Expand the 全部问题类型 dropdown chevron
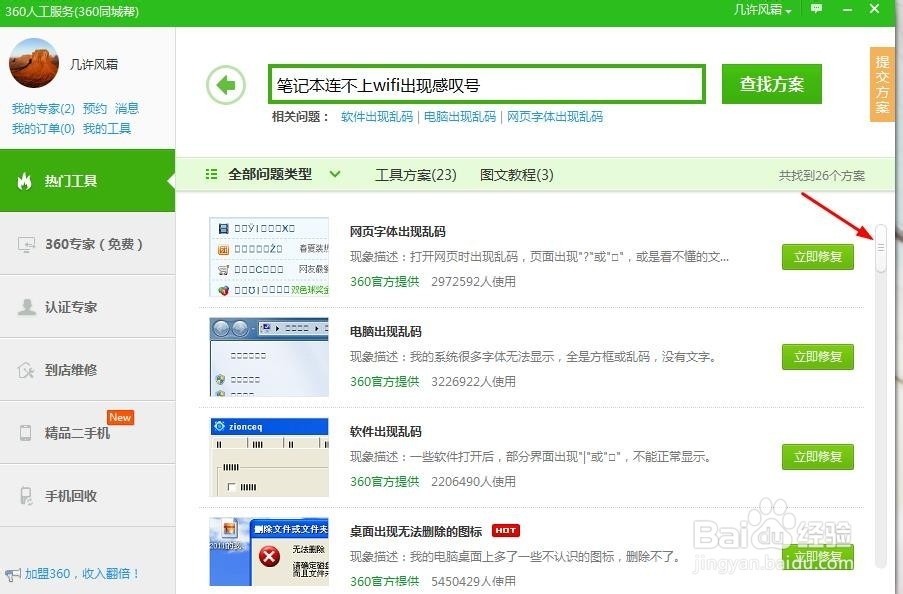 (335, 174)
